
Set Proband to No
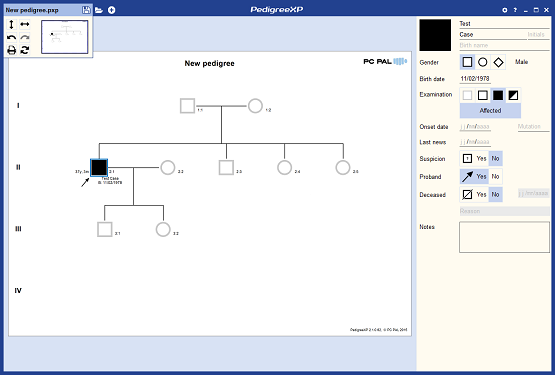(495, 176)
